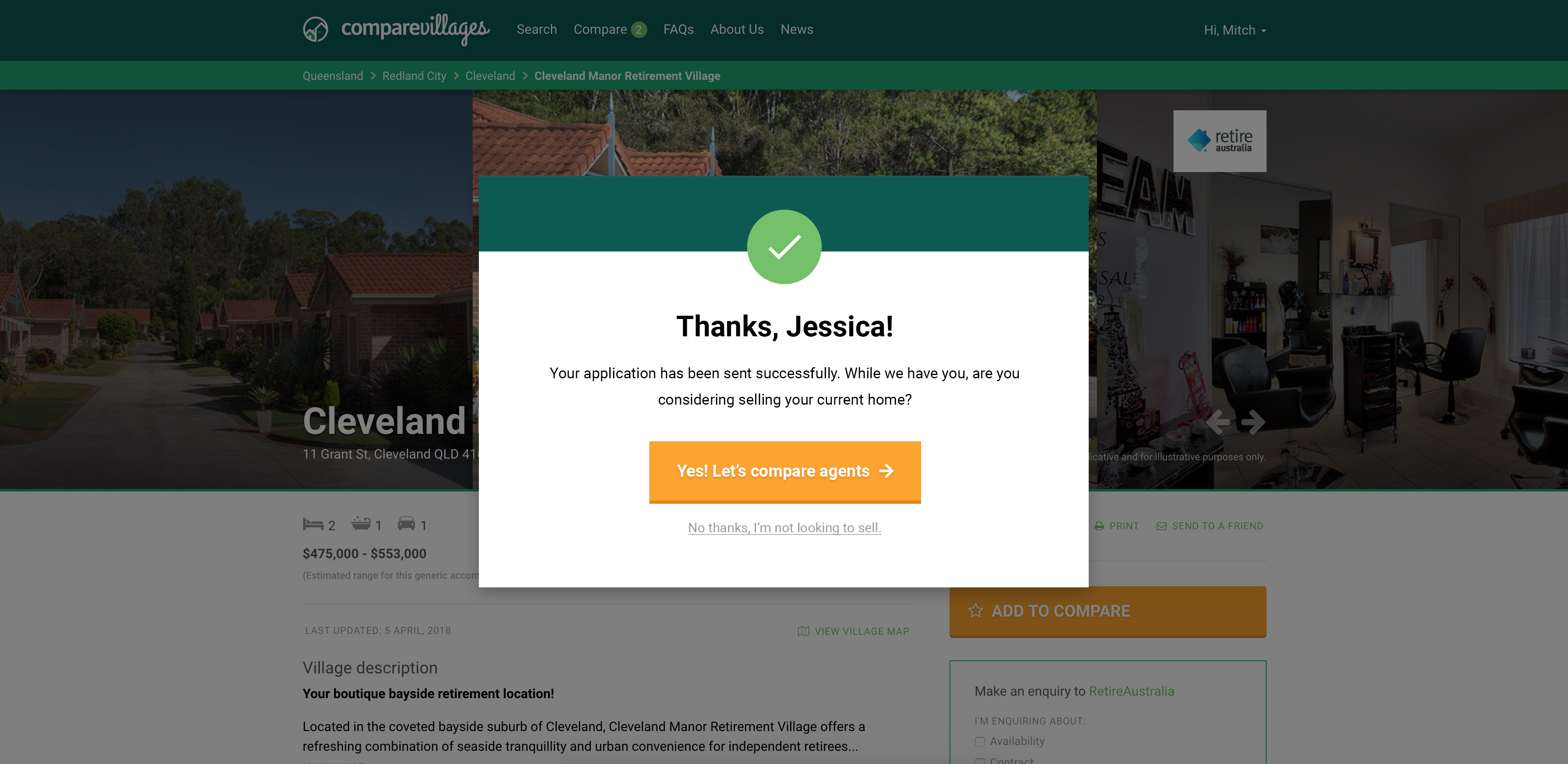
Task: Tick the Contract enquiry checkbox
Action: click(x=980, y=761)
